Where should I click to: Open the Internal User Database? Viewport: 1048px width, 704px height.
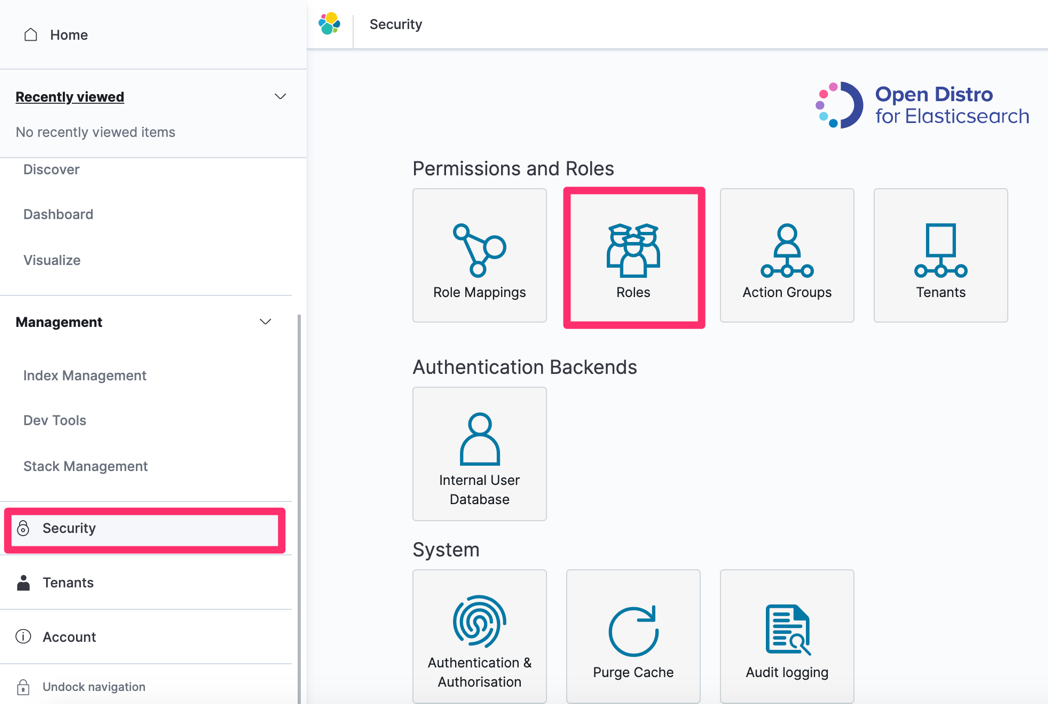pos(479,454)
